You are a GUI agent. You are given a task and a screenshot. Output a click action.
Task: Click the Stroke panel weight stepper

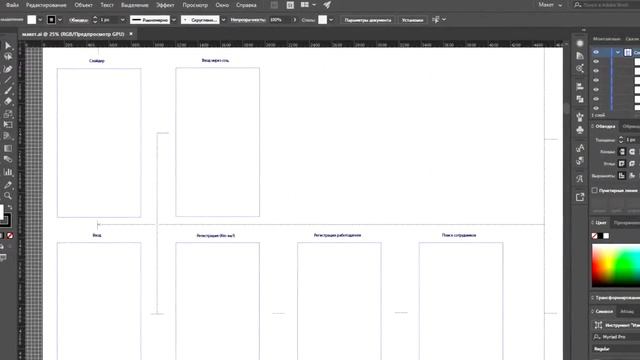point(621,140)
